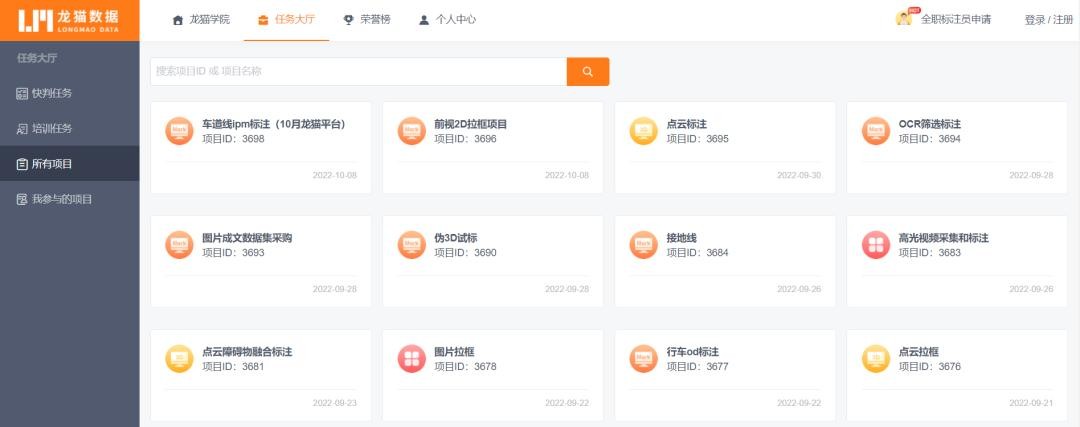
Task: Click the red 图片拉框 grid icon
Action: [411, 359]
